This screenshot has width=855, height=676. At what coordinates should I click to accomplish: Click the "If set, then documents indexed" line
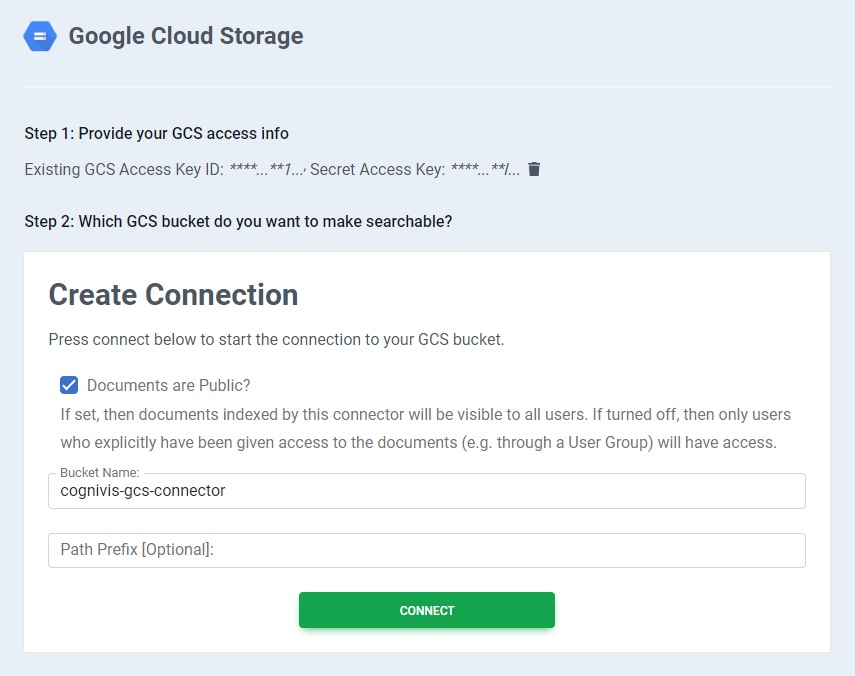(x=425, y=414)
